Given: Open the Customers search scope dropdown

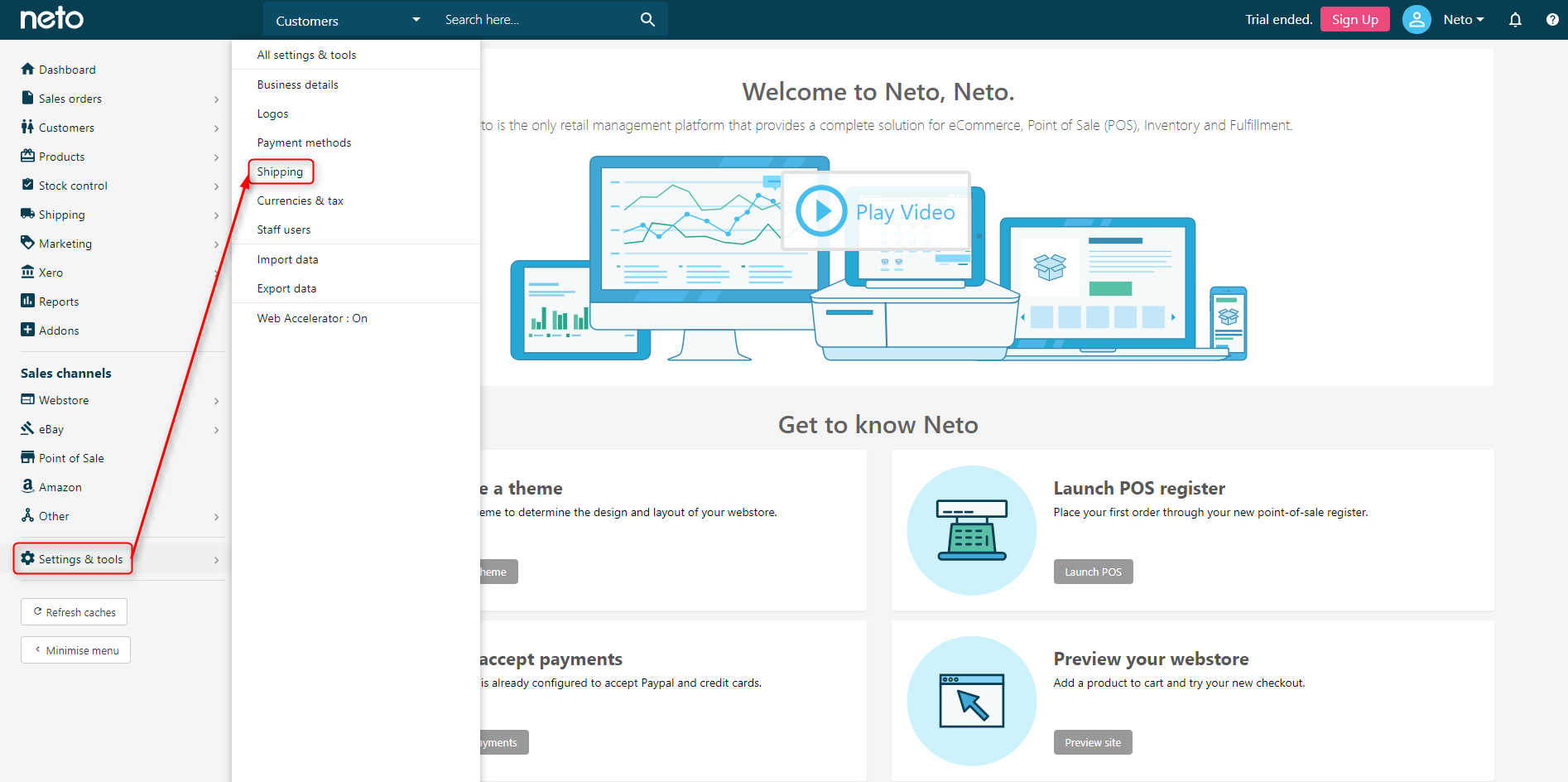Looking at the screenshot, I should 348,20.
